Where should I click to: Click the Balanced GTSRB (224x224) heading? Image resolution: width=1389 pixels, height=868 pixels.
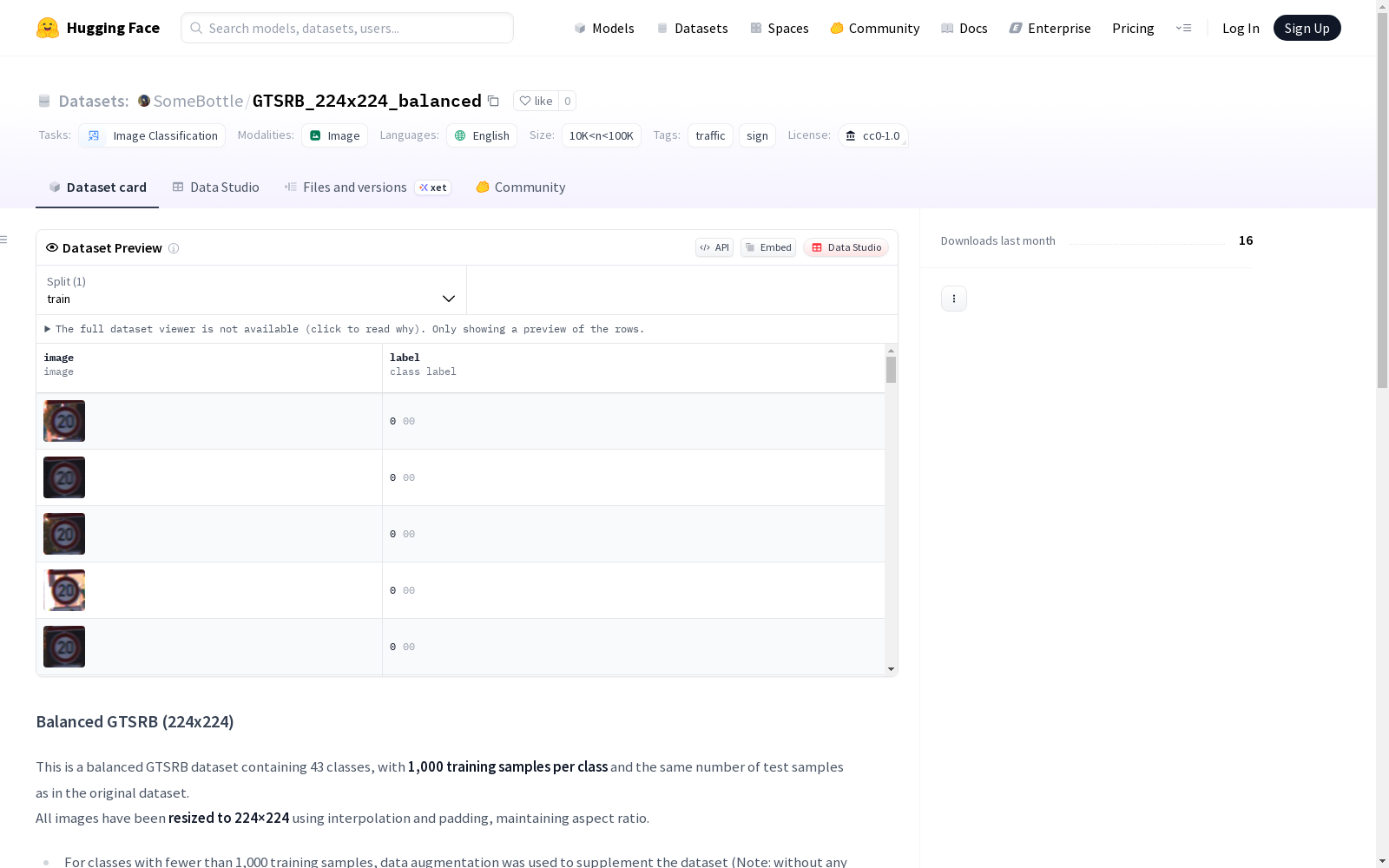(135, 721)
